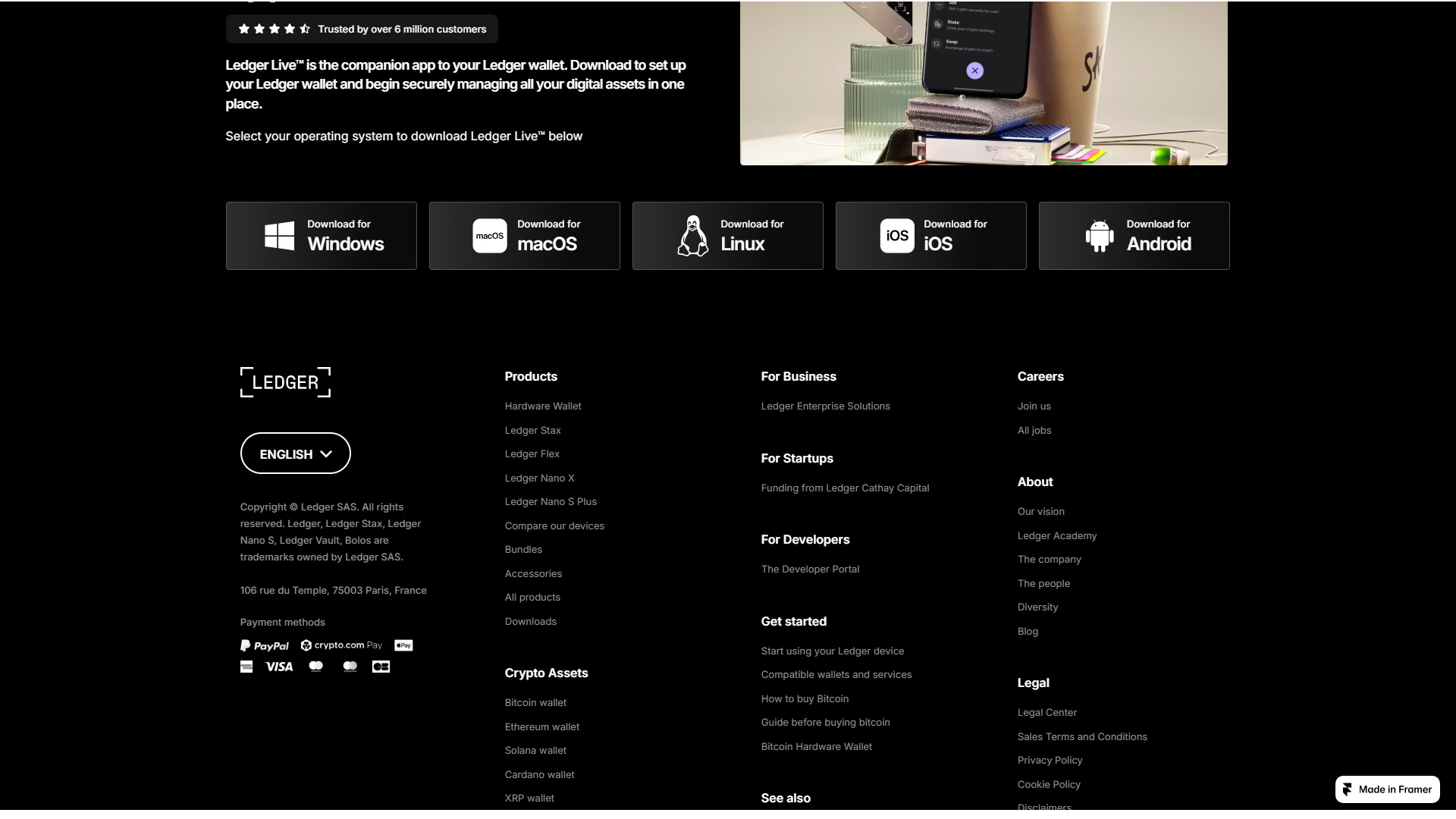Open Blog link

pyautogui.click(x=1028, y=632)
